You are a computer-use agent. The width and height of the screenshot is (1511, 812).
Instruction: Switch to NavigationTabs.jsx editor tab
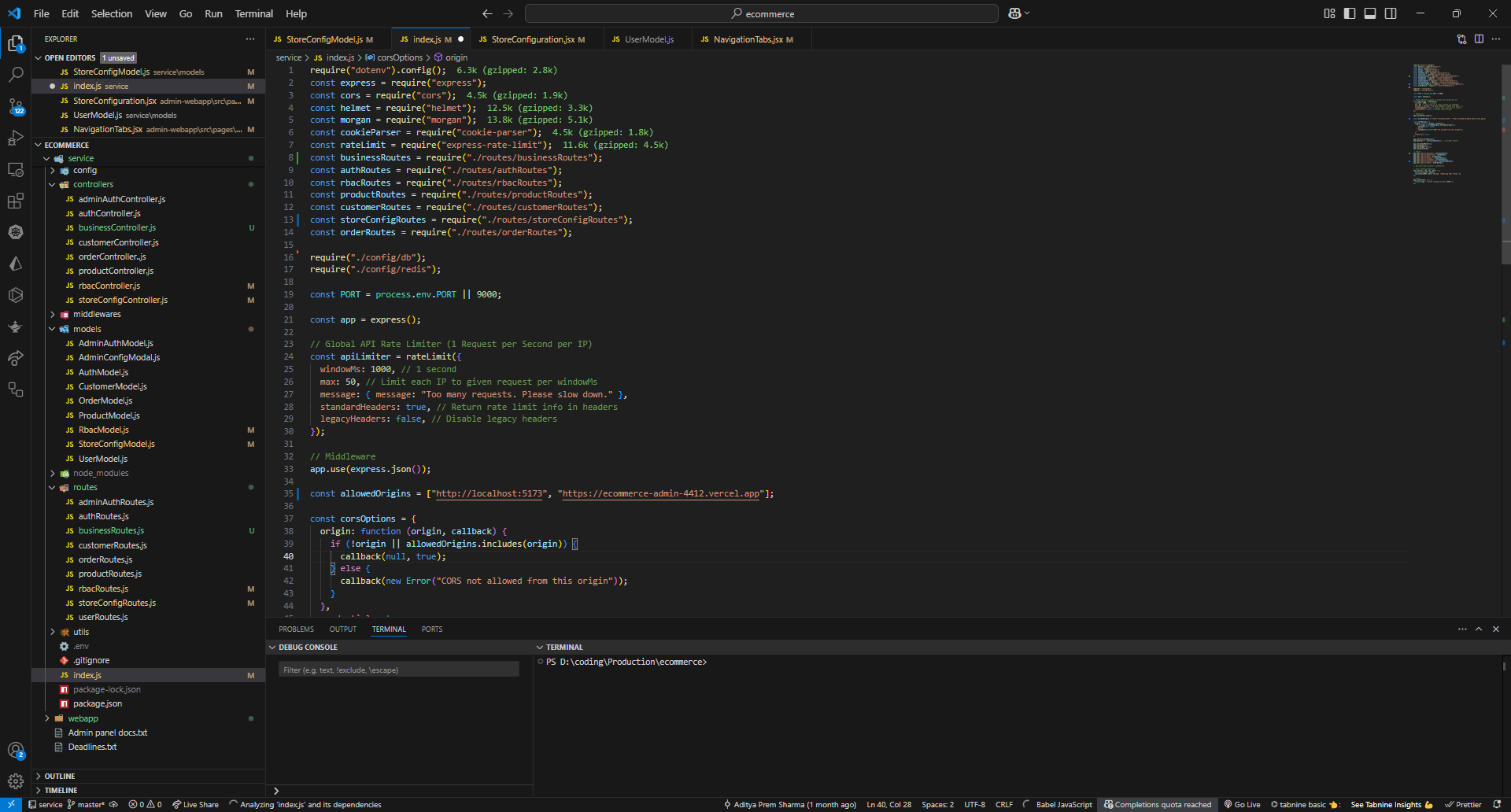point(748,39)
